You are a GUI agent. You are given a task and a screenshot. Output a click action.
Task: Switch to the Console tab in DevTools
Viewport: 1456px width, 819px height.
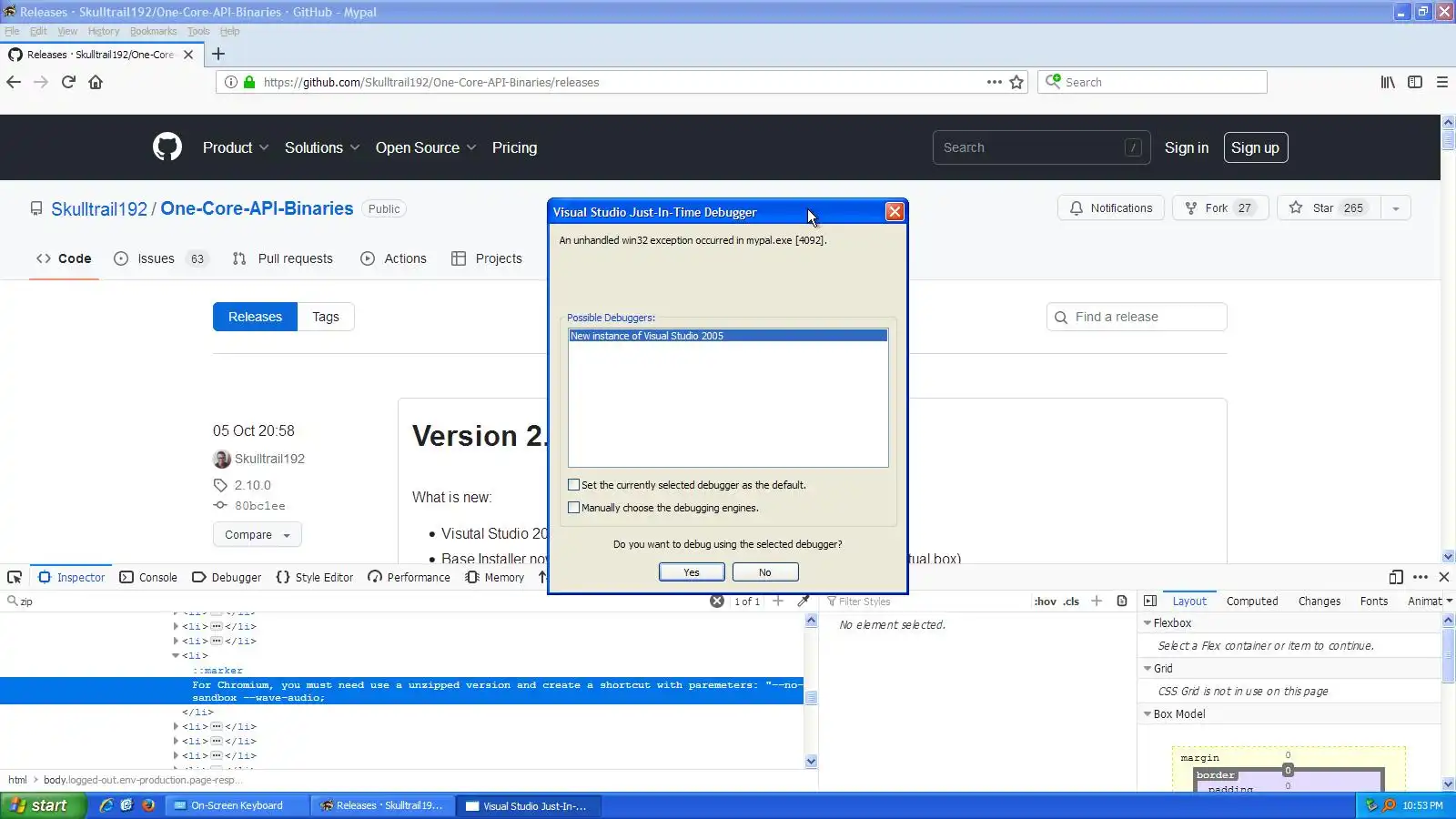point(148,577)
